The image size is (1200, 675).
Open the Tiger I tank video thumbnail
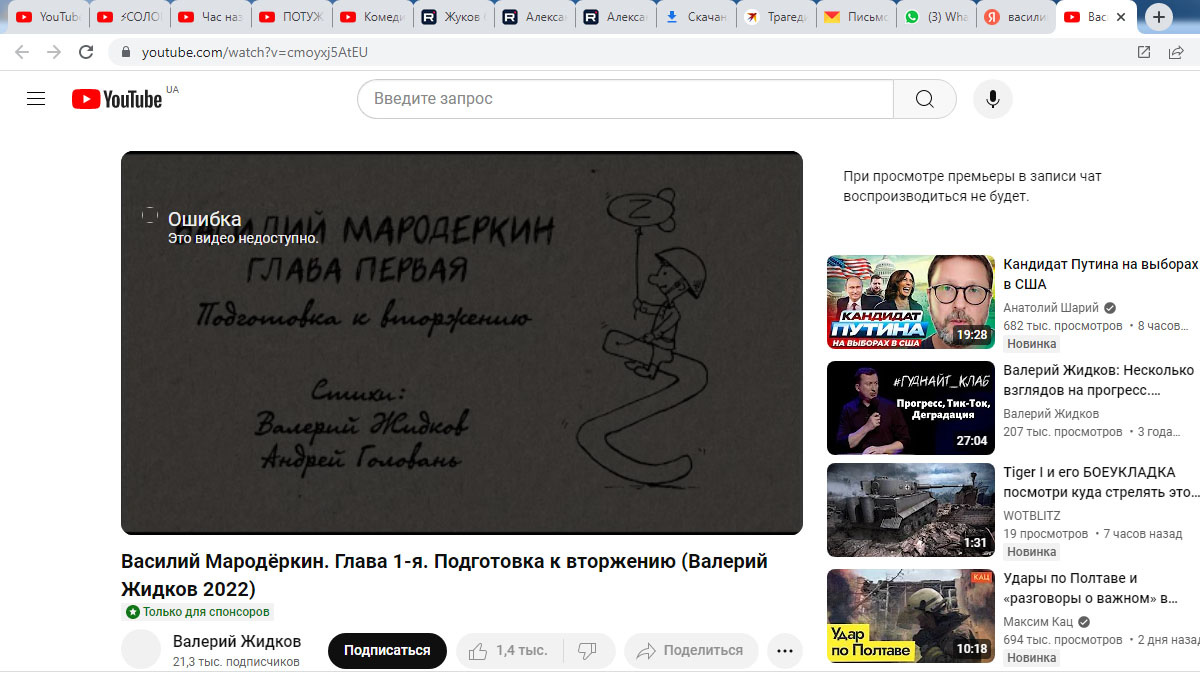911,510
